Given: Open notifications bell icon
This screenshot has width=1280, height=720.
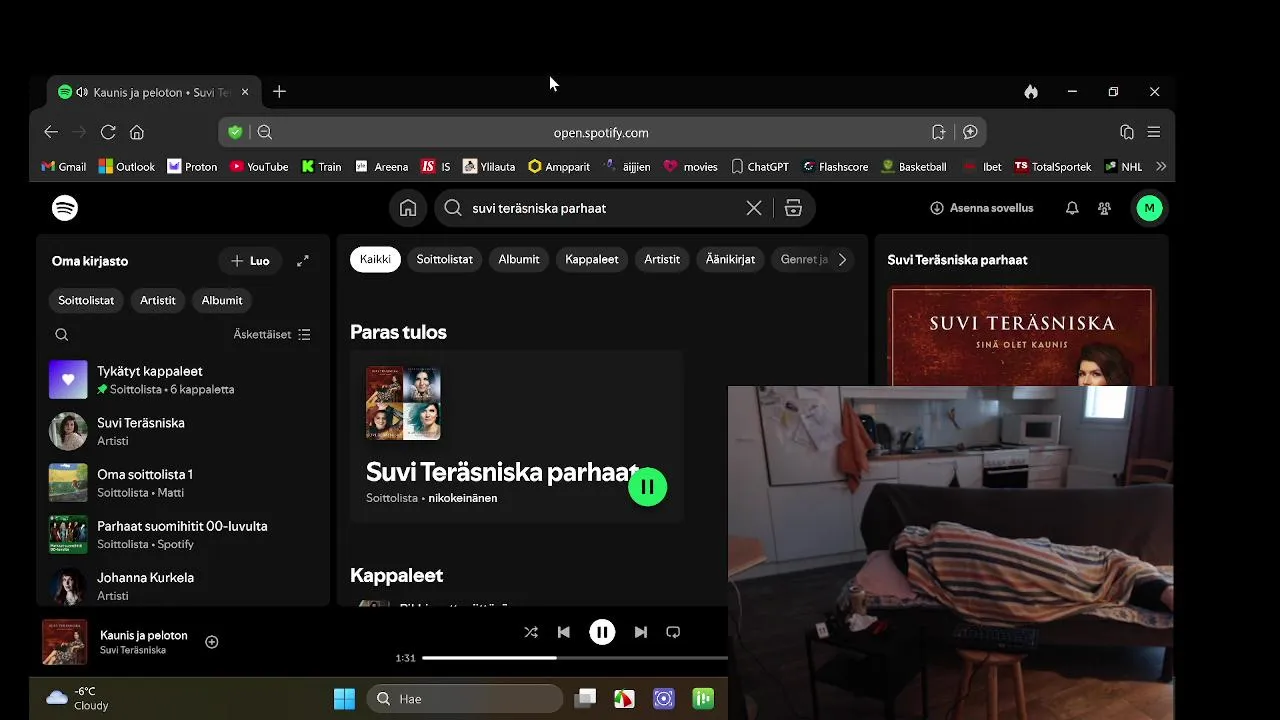Looking at the screenshot, I should tap(1072, 208).
